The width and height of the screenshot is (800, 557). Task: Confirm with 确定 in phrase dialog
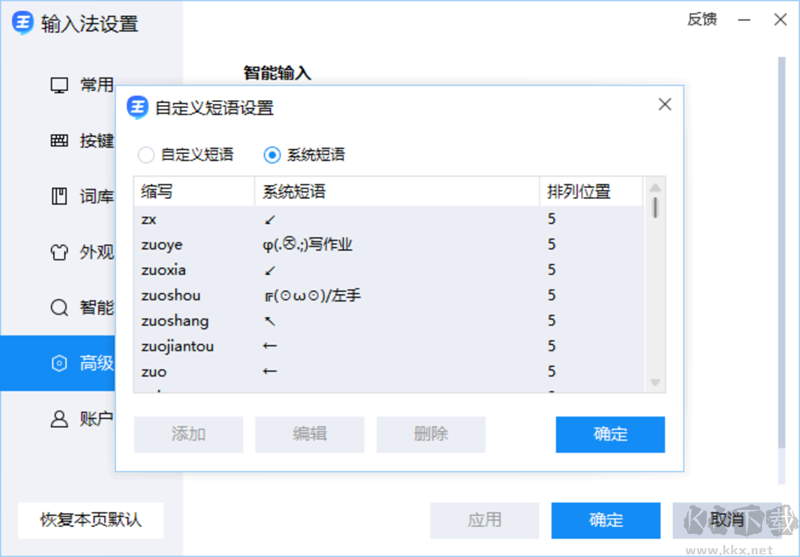[x=610, y=434]
